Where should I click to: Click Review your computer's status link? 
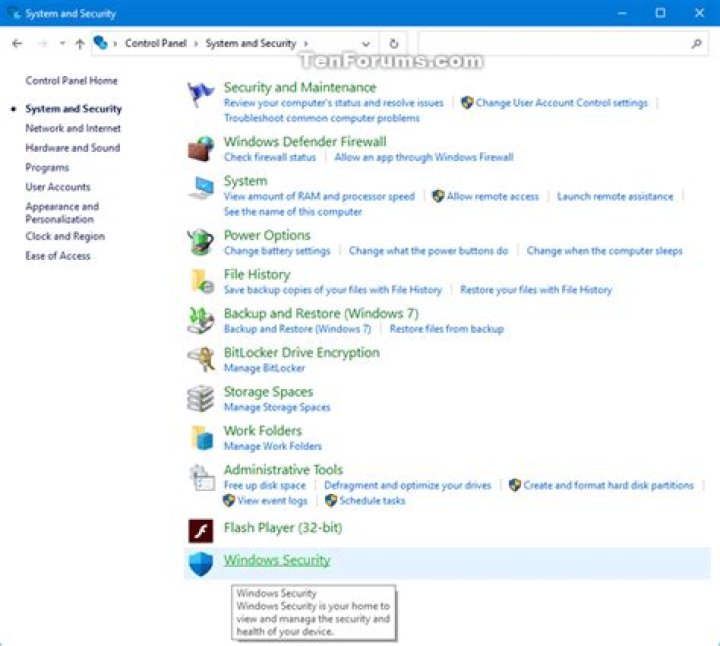pyautogui.click(x=334, y=103)
